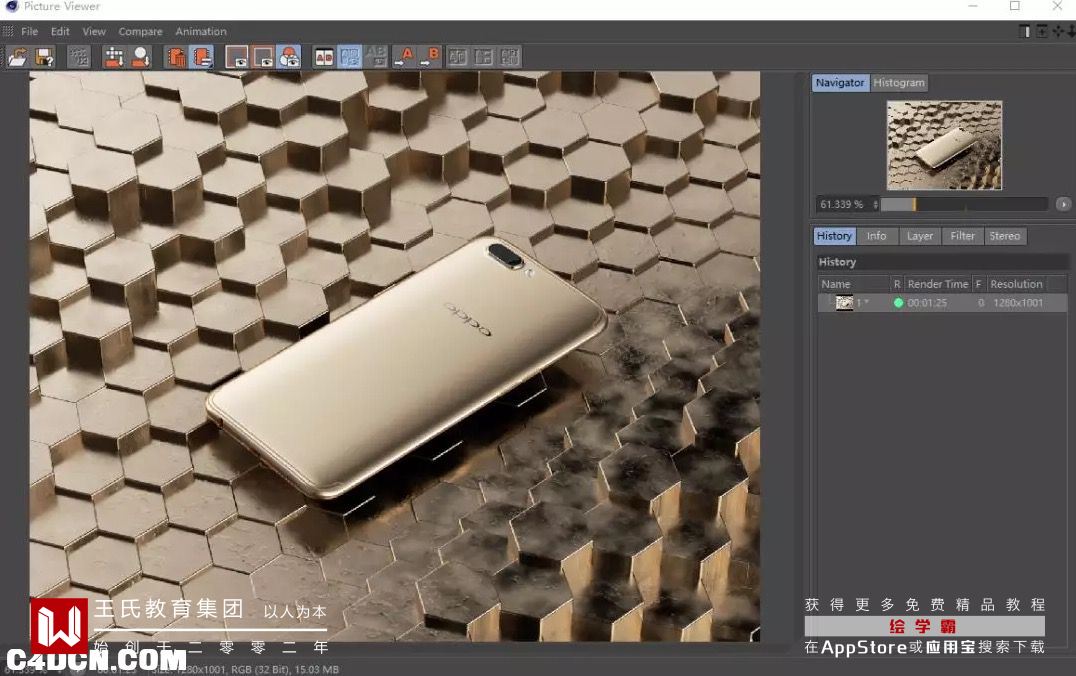Switch to the Stereo tab
This screenshot has height=676, width=1076.
[1005, 236]
